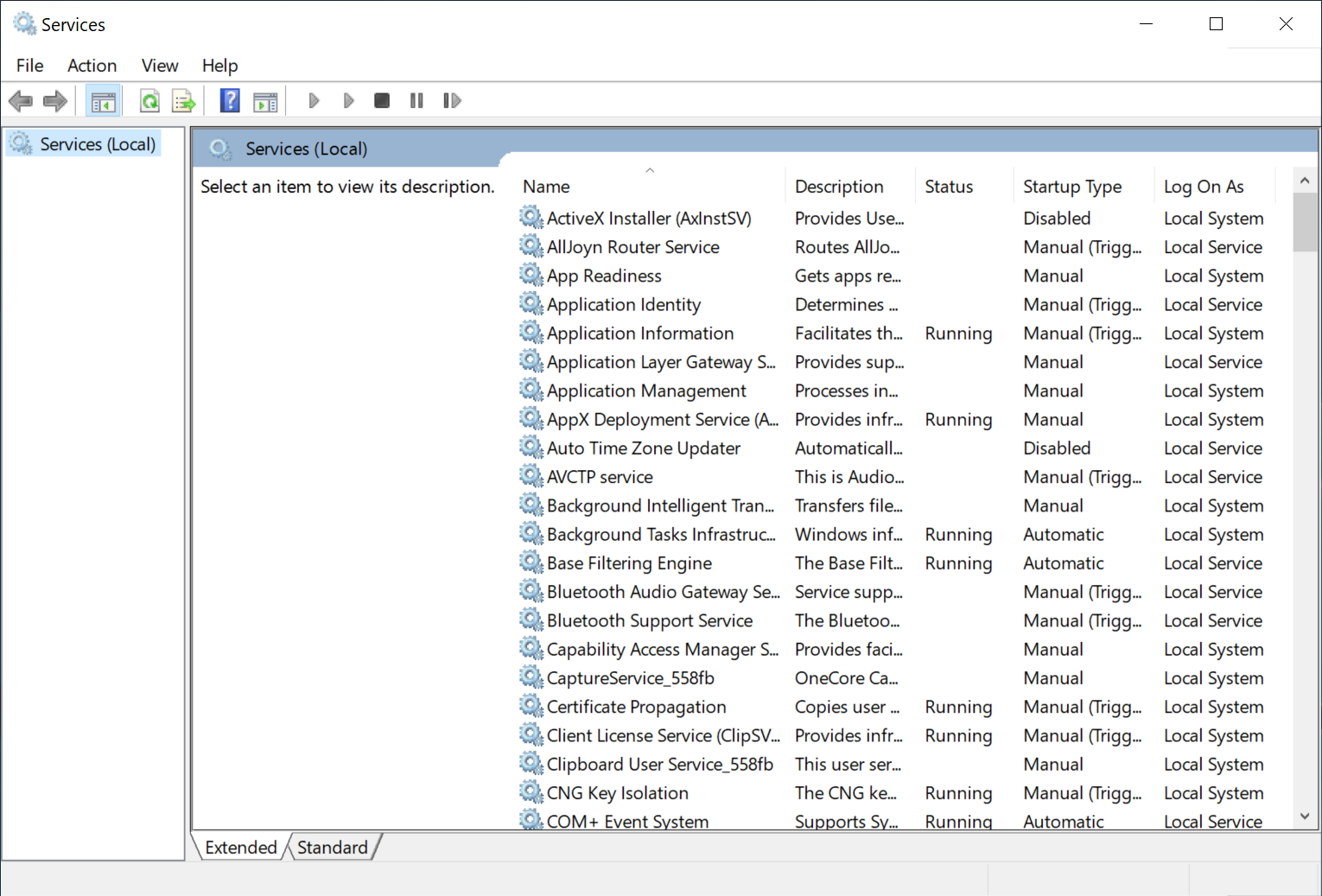Toggle the Show/Hide Action Pane icon
This screenshot has height=896, width=1322.
tap(265, 101)
